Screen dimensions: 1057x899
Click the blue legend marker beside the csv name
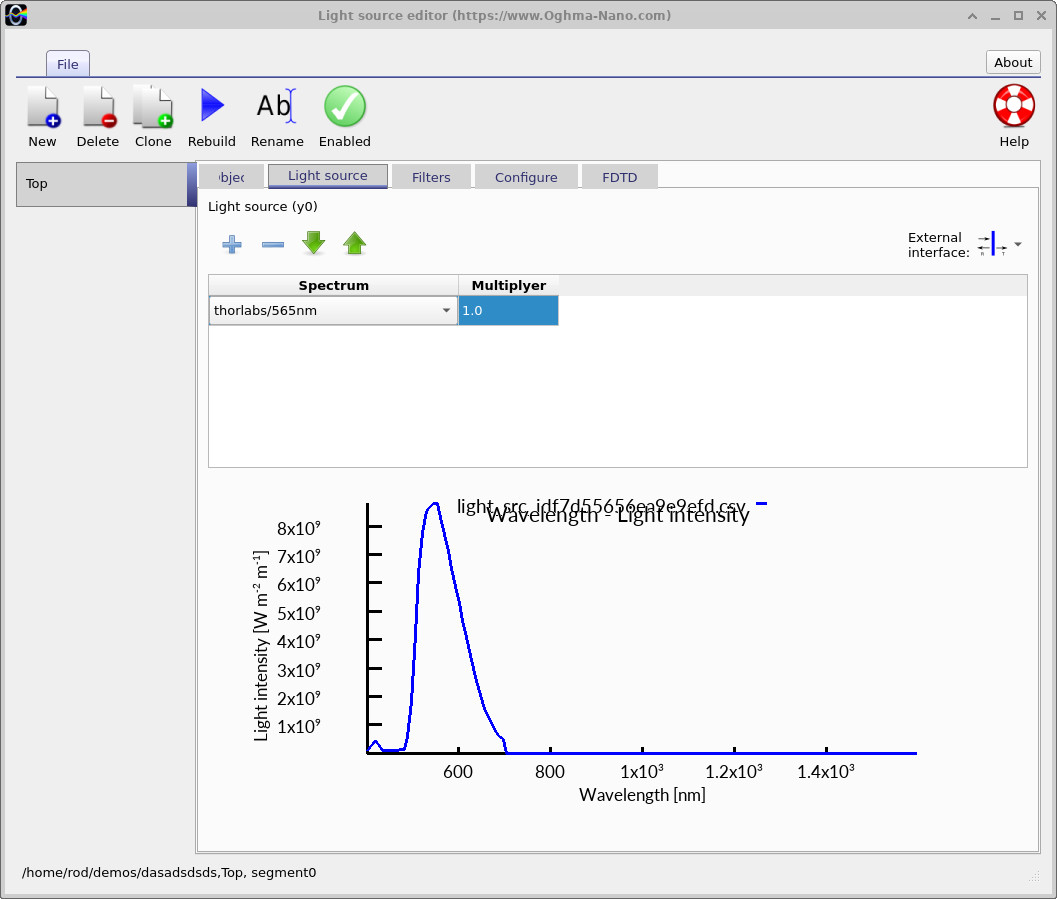coord(761,503)
